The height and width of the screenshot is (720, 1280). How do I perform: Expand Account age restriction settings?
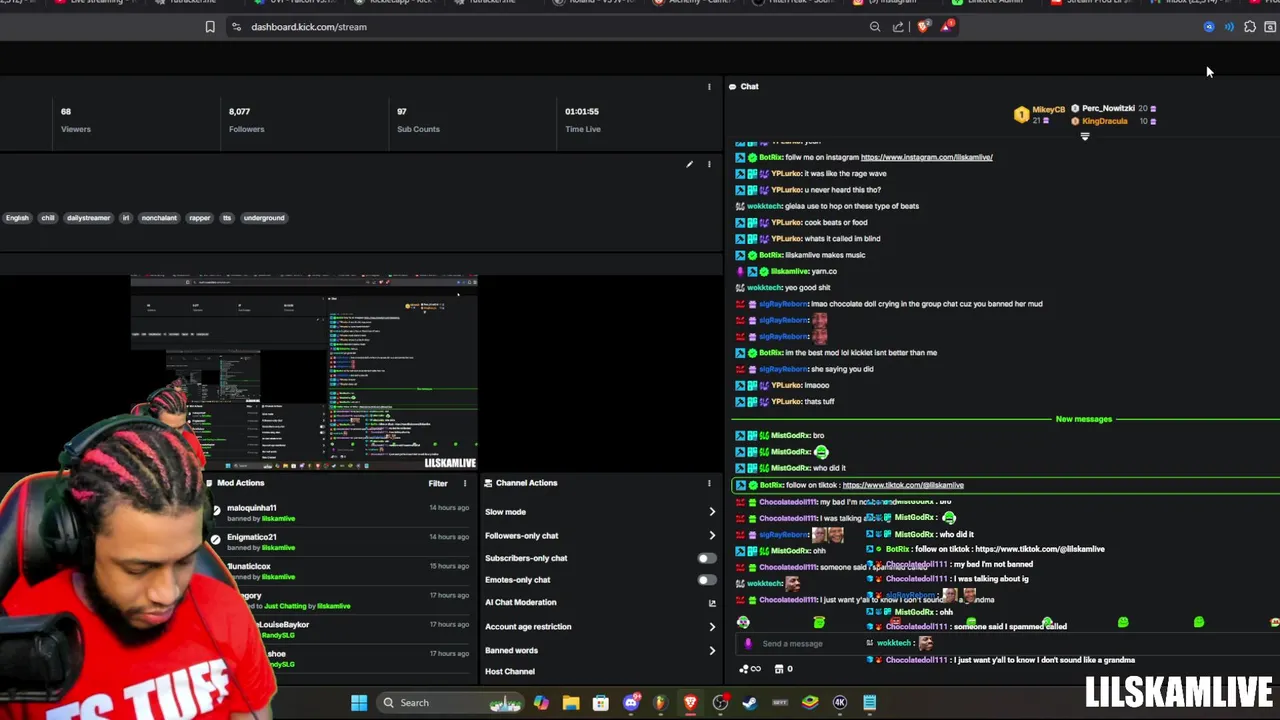click(x=712, y=627)
